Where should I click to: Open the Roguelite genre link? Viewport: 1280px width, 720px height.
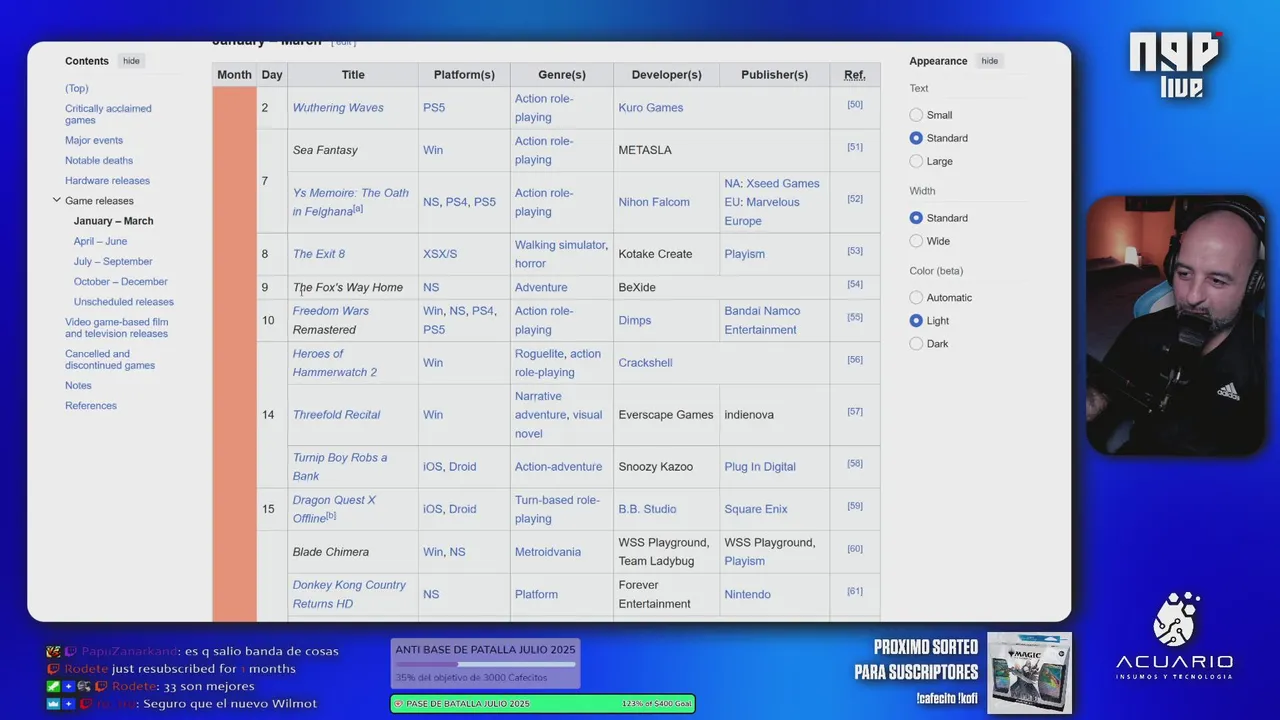pyautogui.click(x=539, y=354)
